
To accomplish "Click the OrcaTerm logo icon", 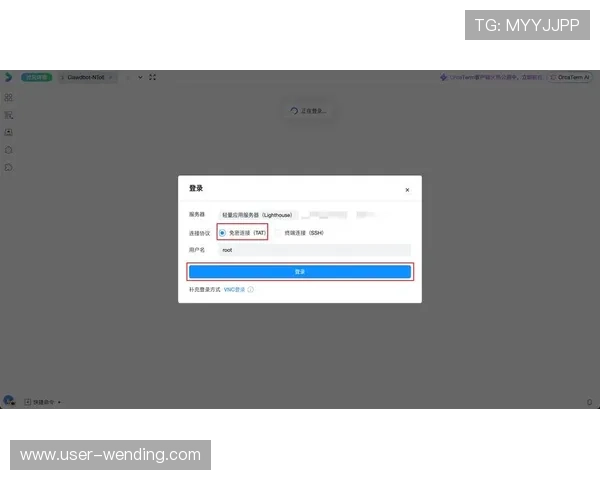I will [9, 76].
